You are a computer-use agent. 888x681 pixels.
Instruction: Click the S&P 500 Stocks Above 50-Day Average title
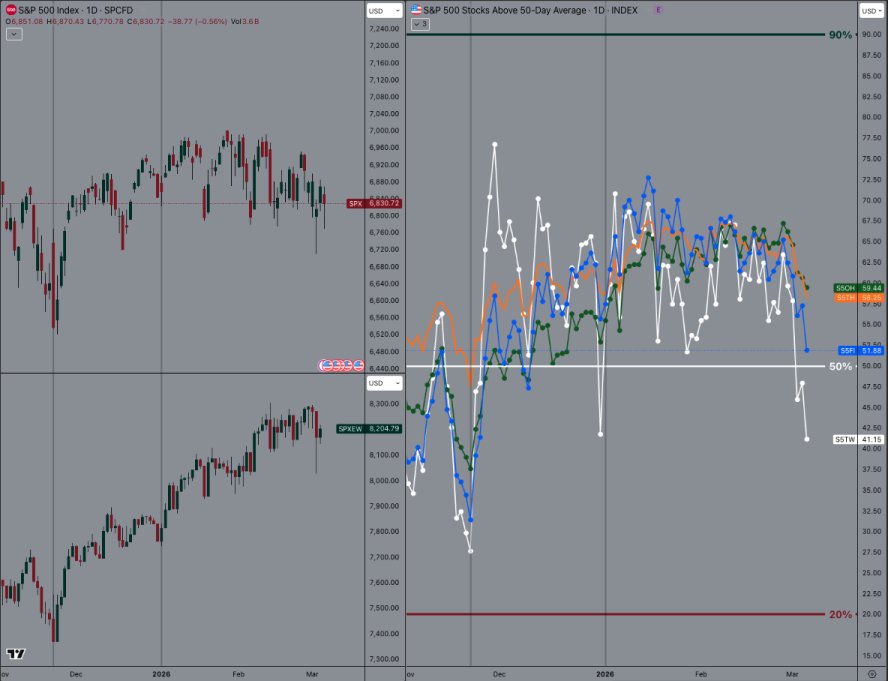(530, 10)
